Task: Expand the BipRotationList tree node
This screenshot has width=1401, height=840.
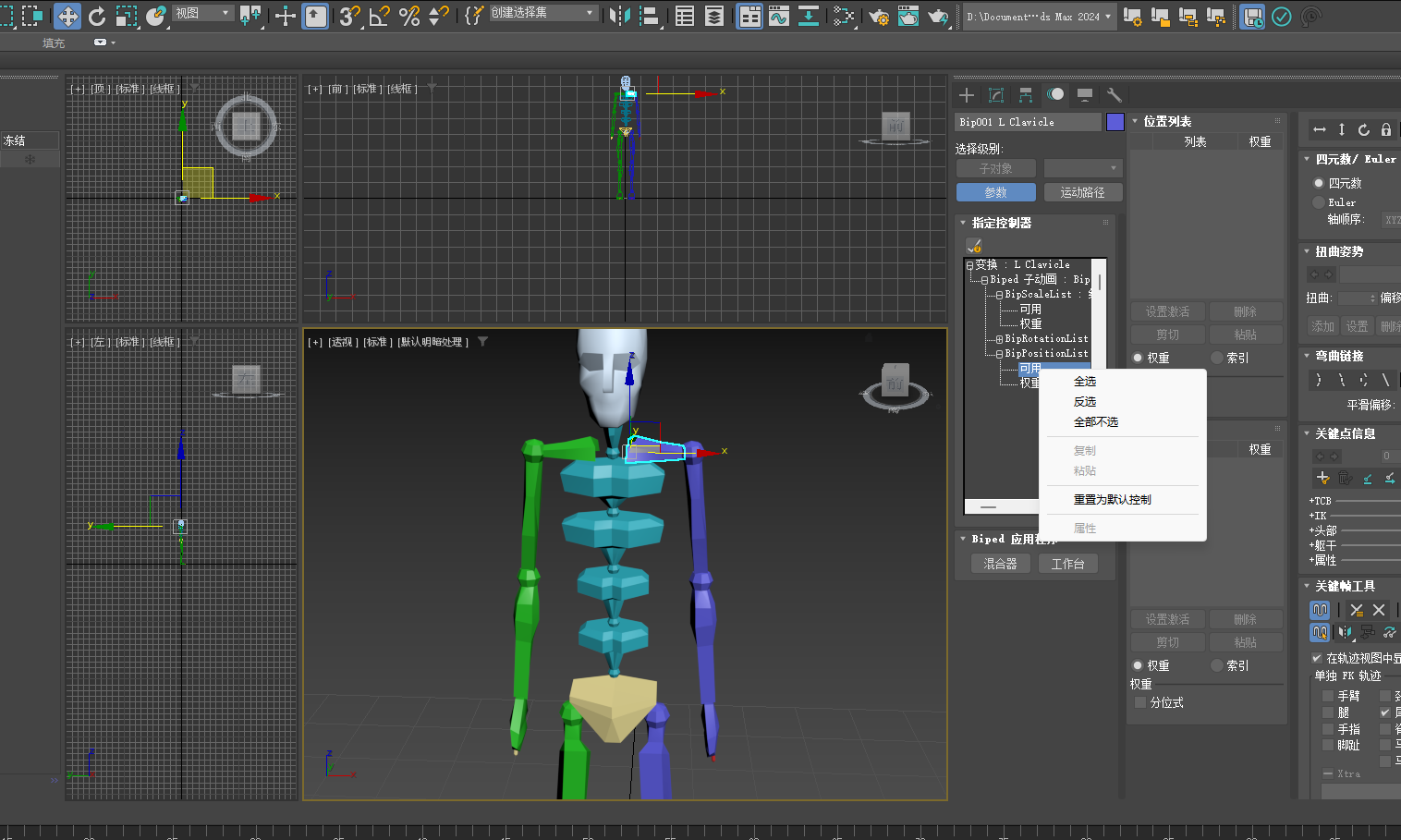Action: pyautogui.click(x=999, y=339)
